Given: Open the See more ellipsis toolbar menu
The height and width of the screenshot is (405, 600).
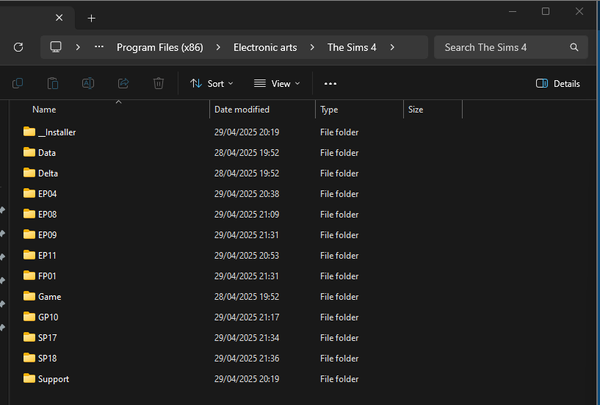Looking at the screenshot, I should click(330, 84).
